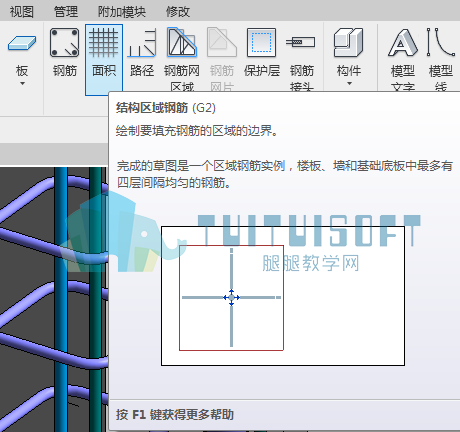Viewport: 460px width, 432px height.
Task: Click the 构件 component tool icon
Action: [348, 43]
